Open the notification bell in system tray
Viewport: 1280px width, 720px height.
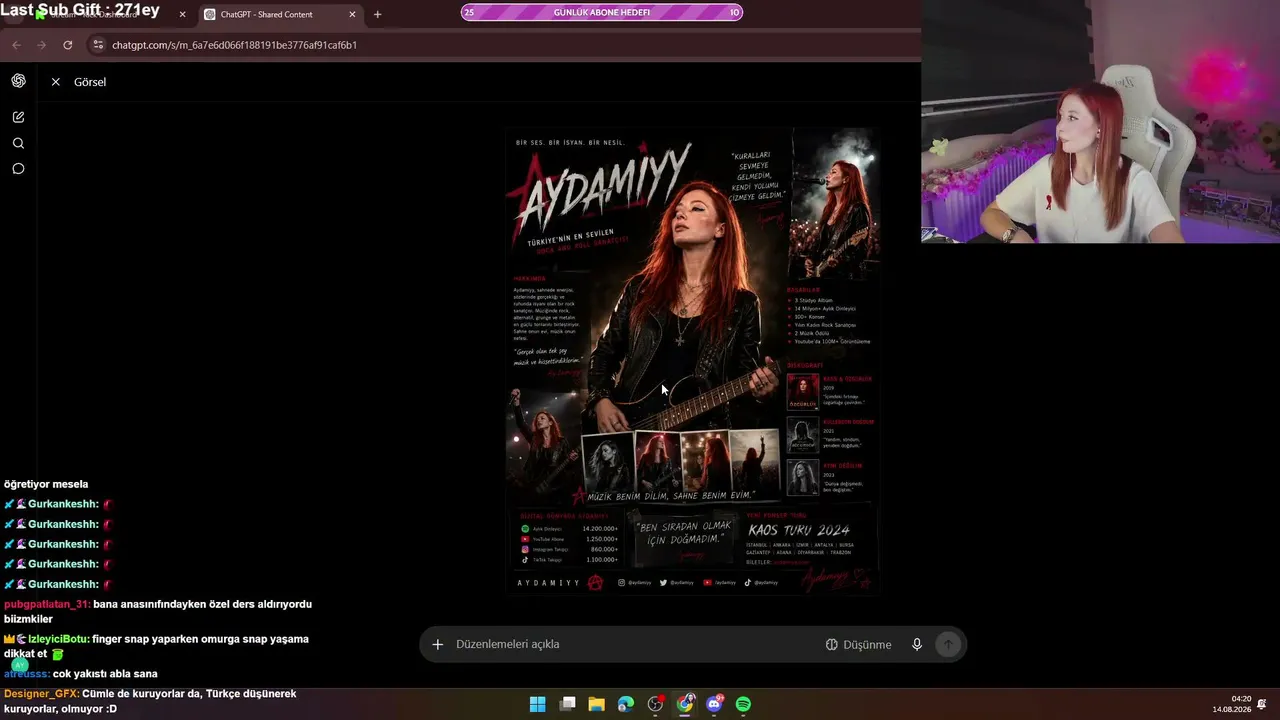pyautogui.click(x=1262, y=704)
